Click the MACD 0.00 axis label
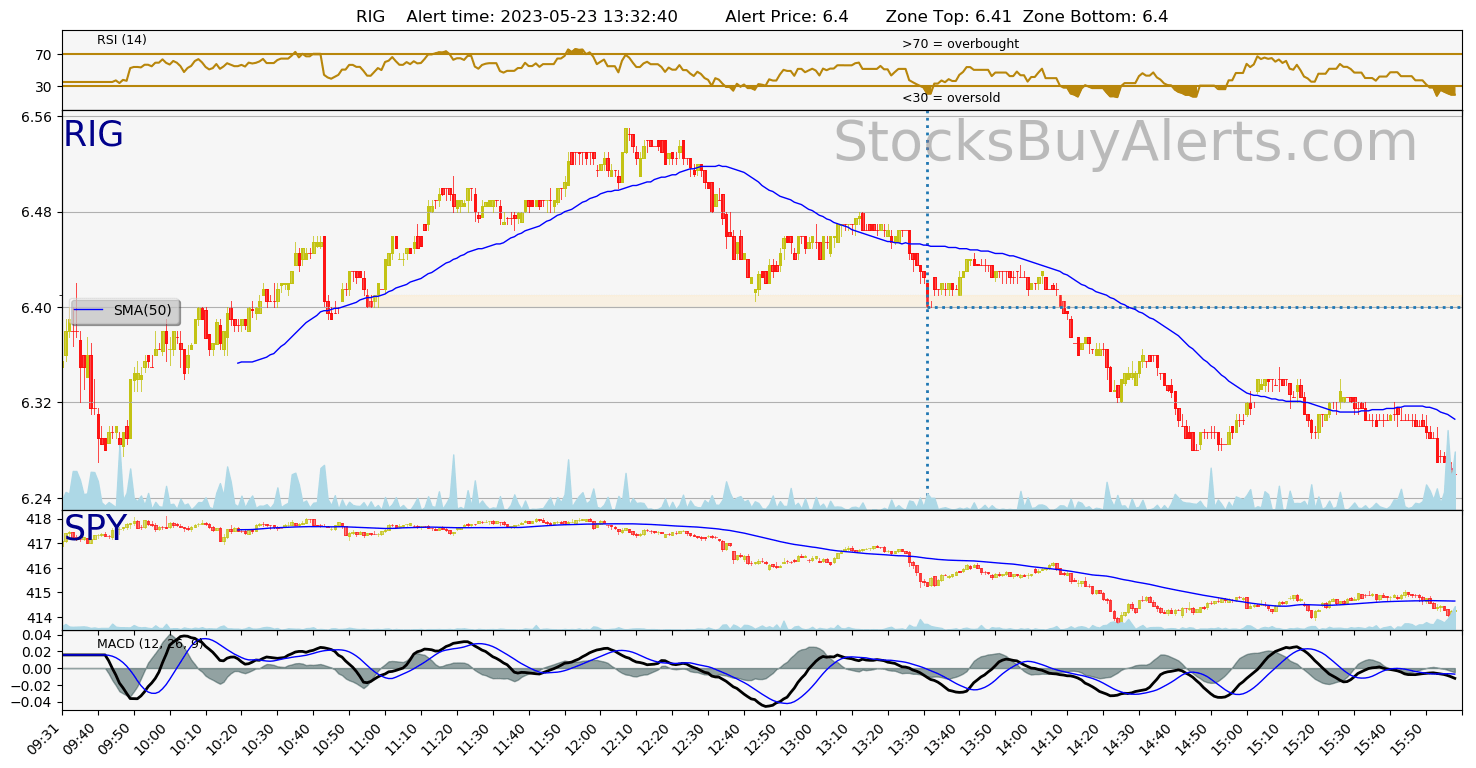This screenshot has width=1476, height=768. pos(35,669)
